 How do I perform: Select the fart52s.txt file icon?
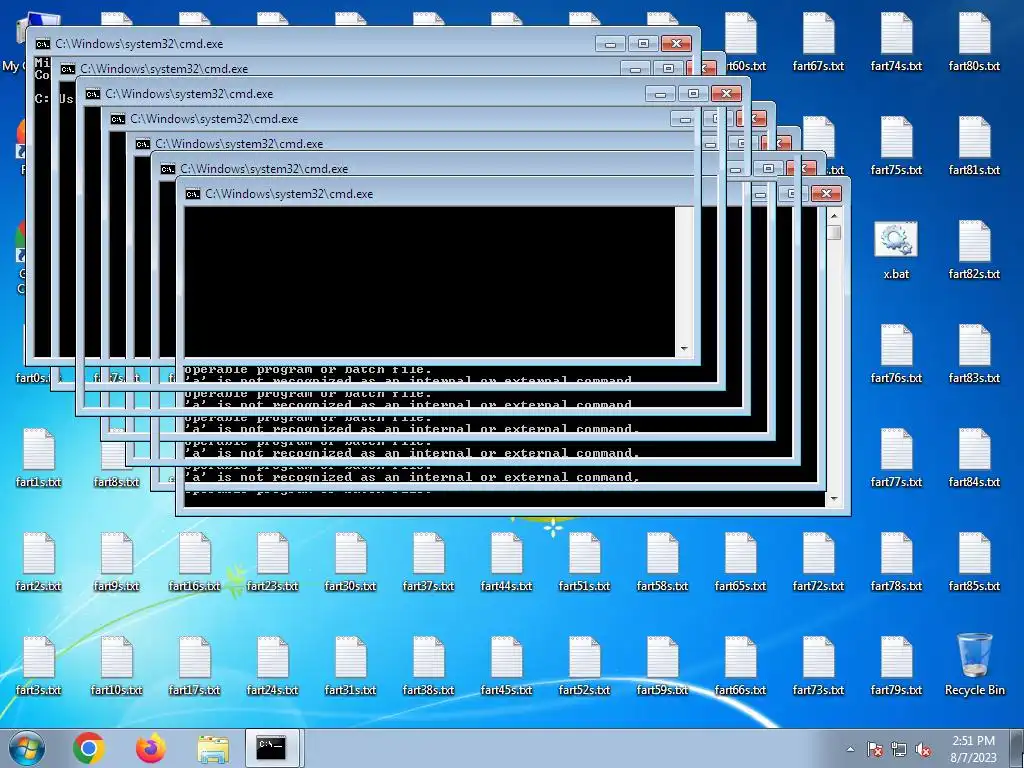(584, 665)
